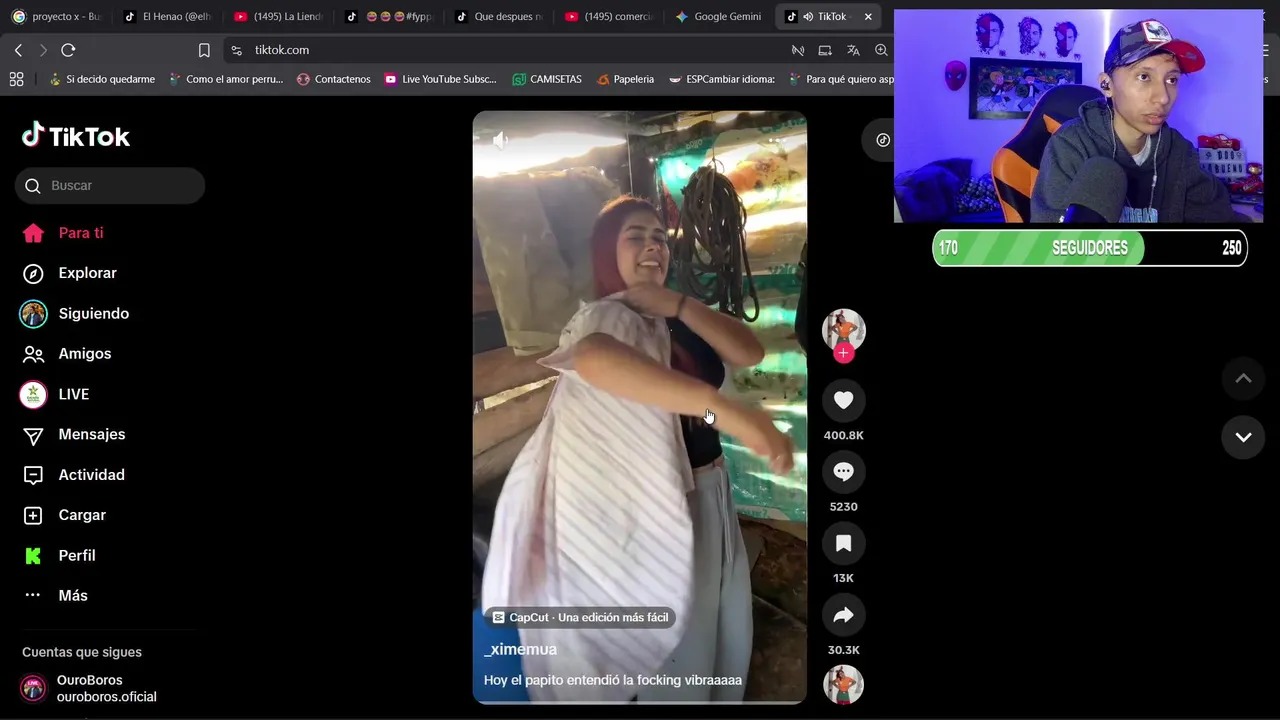Switch to #fypp TikTok tab

coord(388,17)
